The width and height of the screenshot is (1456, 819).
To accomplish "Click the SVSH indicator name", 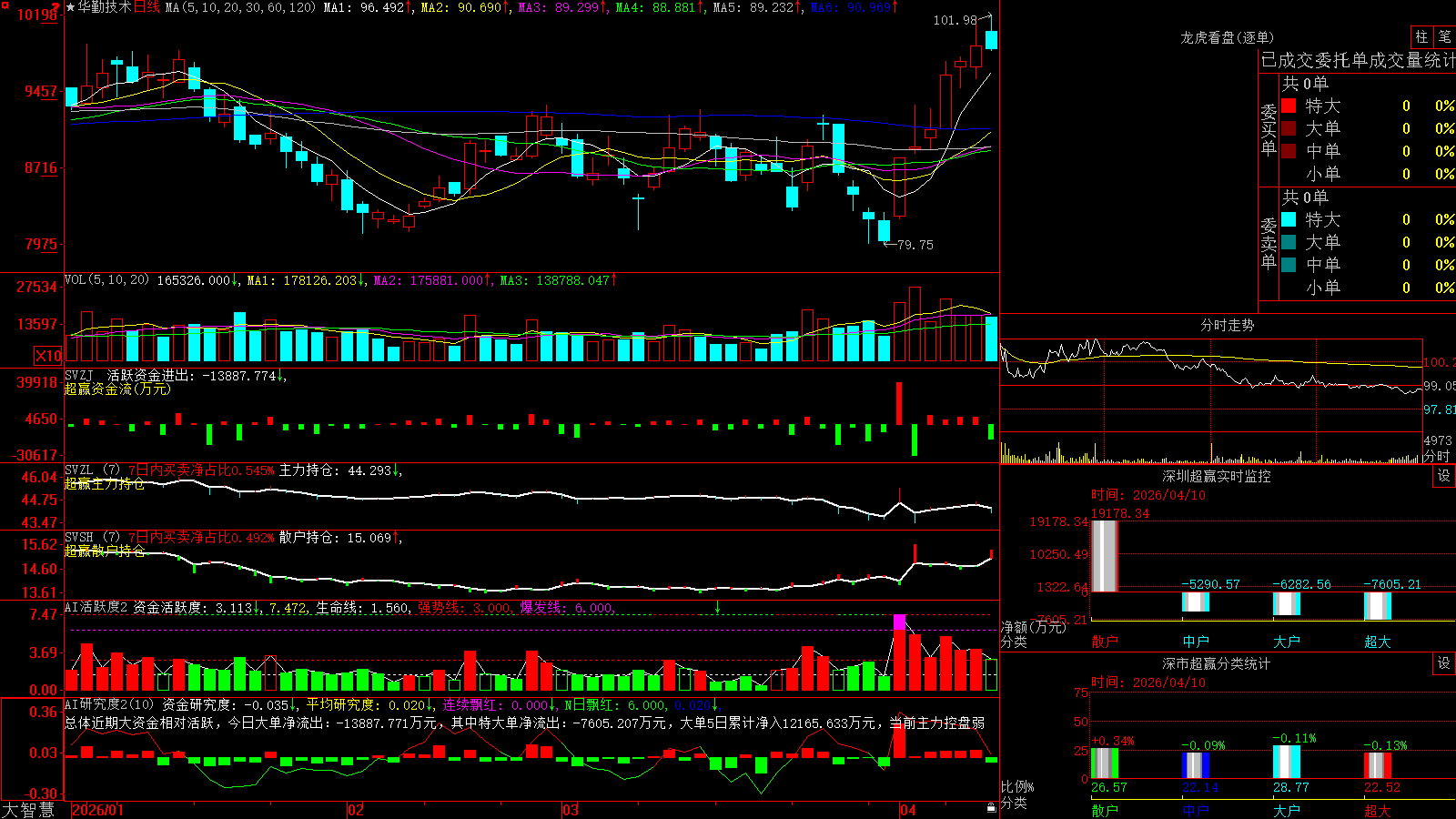I will (x=79, y=537).
